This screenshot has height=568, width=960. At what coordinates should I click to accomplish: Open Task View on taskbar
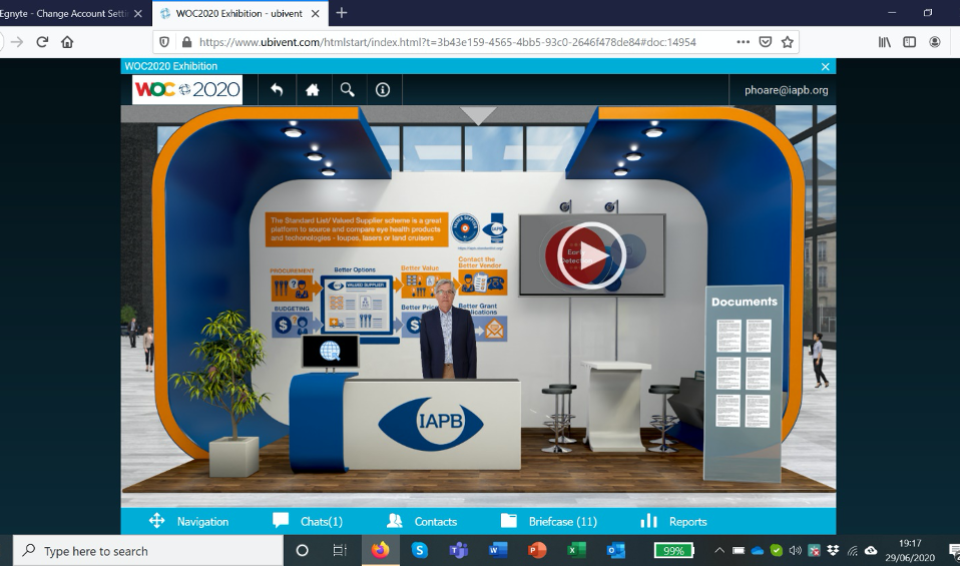click(x=339, y=550)
